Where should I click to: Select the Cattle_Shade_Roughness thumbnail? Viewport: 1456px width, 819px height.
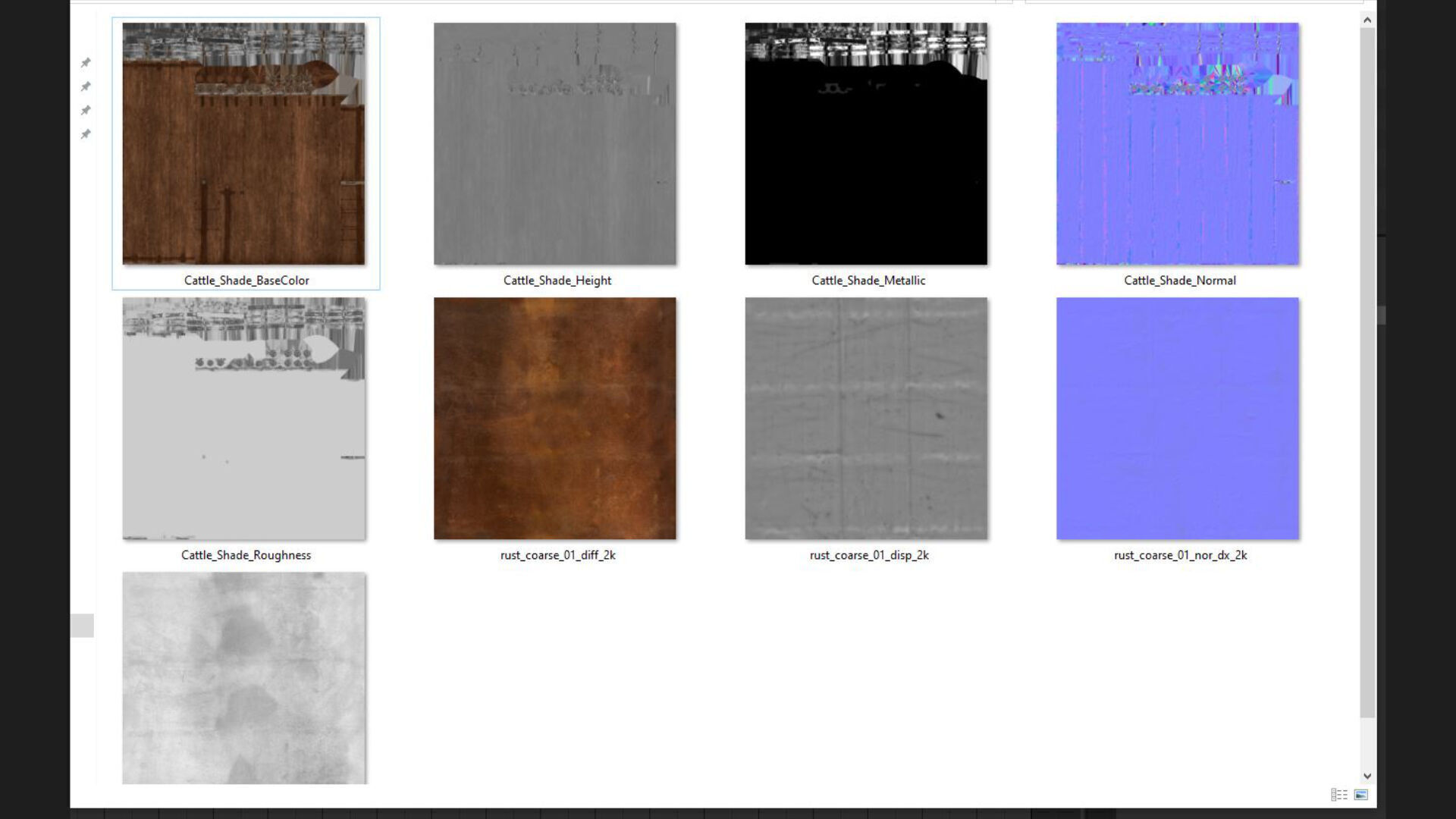point(243,419)
